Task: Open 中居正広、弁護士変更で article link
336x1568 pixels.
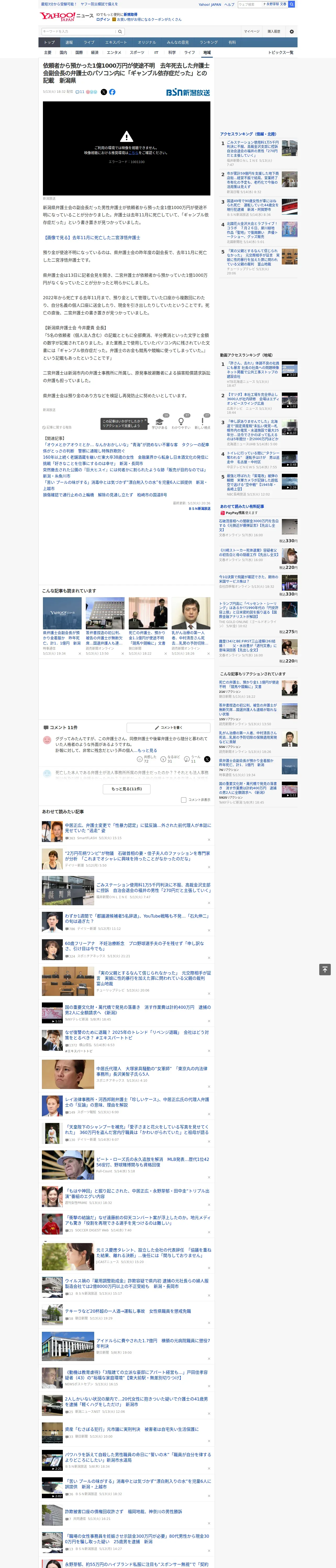Action: tap(138, 828)
